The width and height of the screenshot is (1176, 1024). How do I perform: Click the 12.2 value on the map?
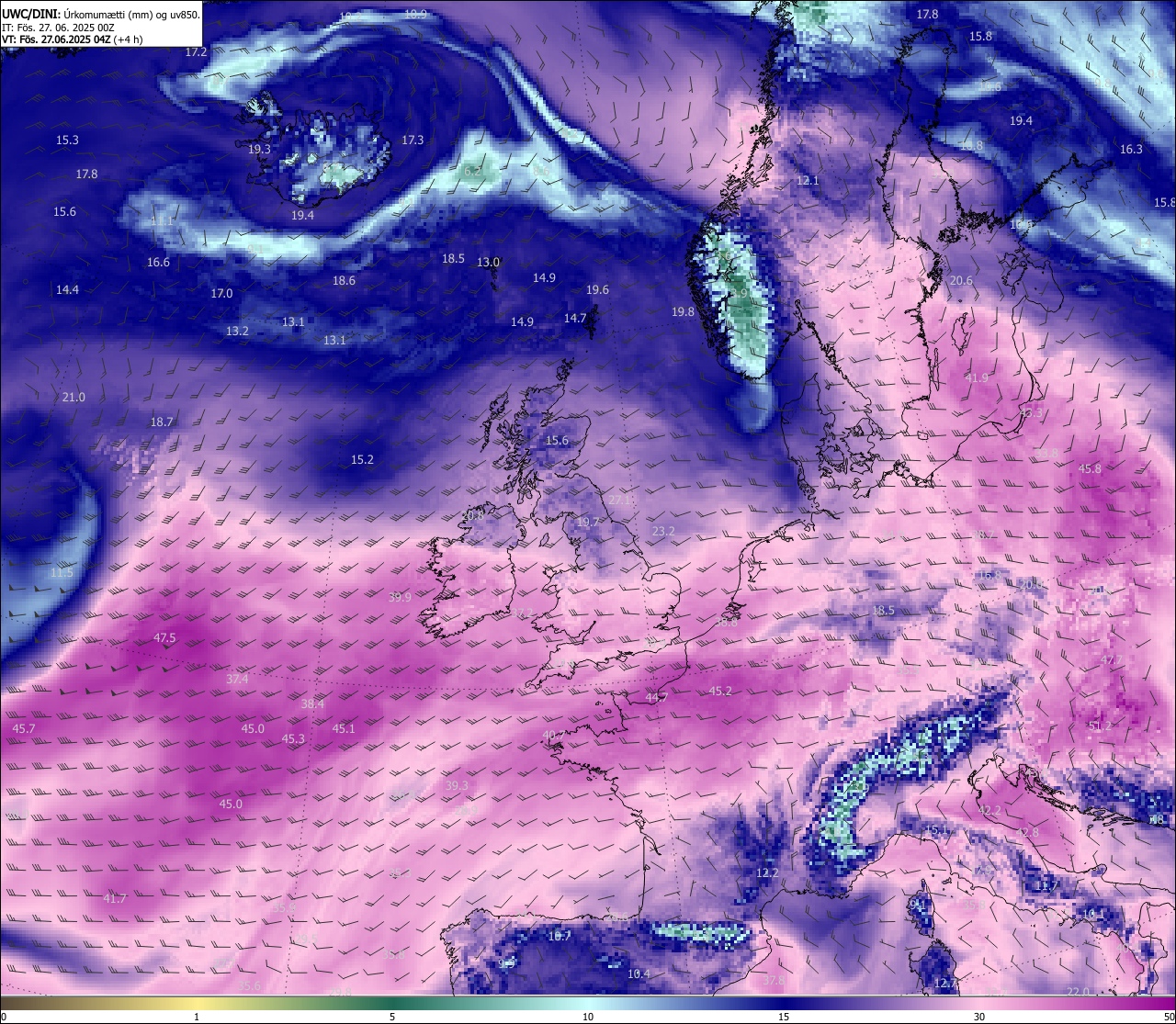click(x=767, y=873)
